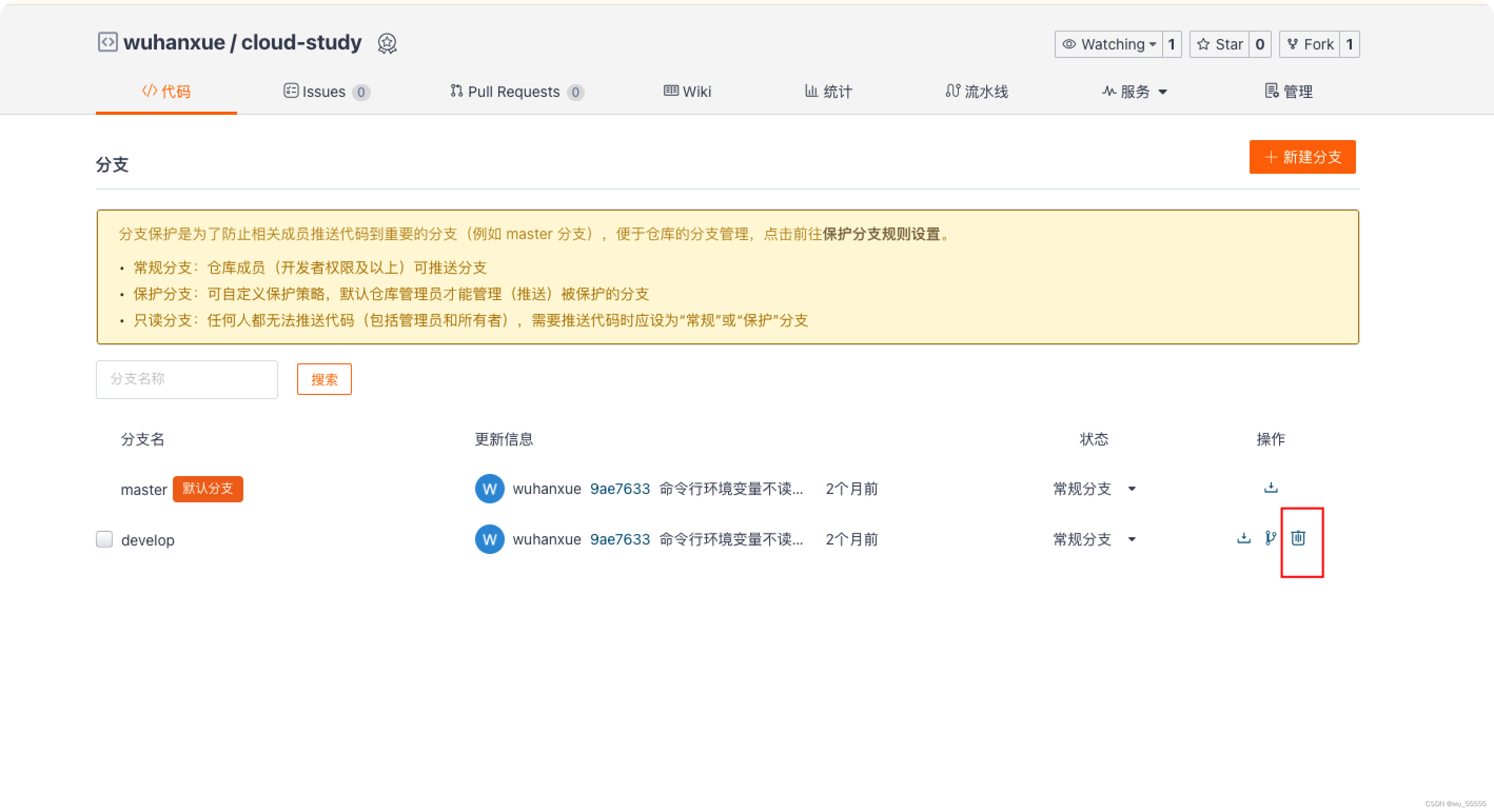Click the 新建分支 button
This screenshot has height=812, width=1494.
tap(1302, 157)
